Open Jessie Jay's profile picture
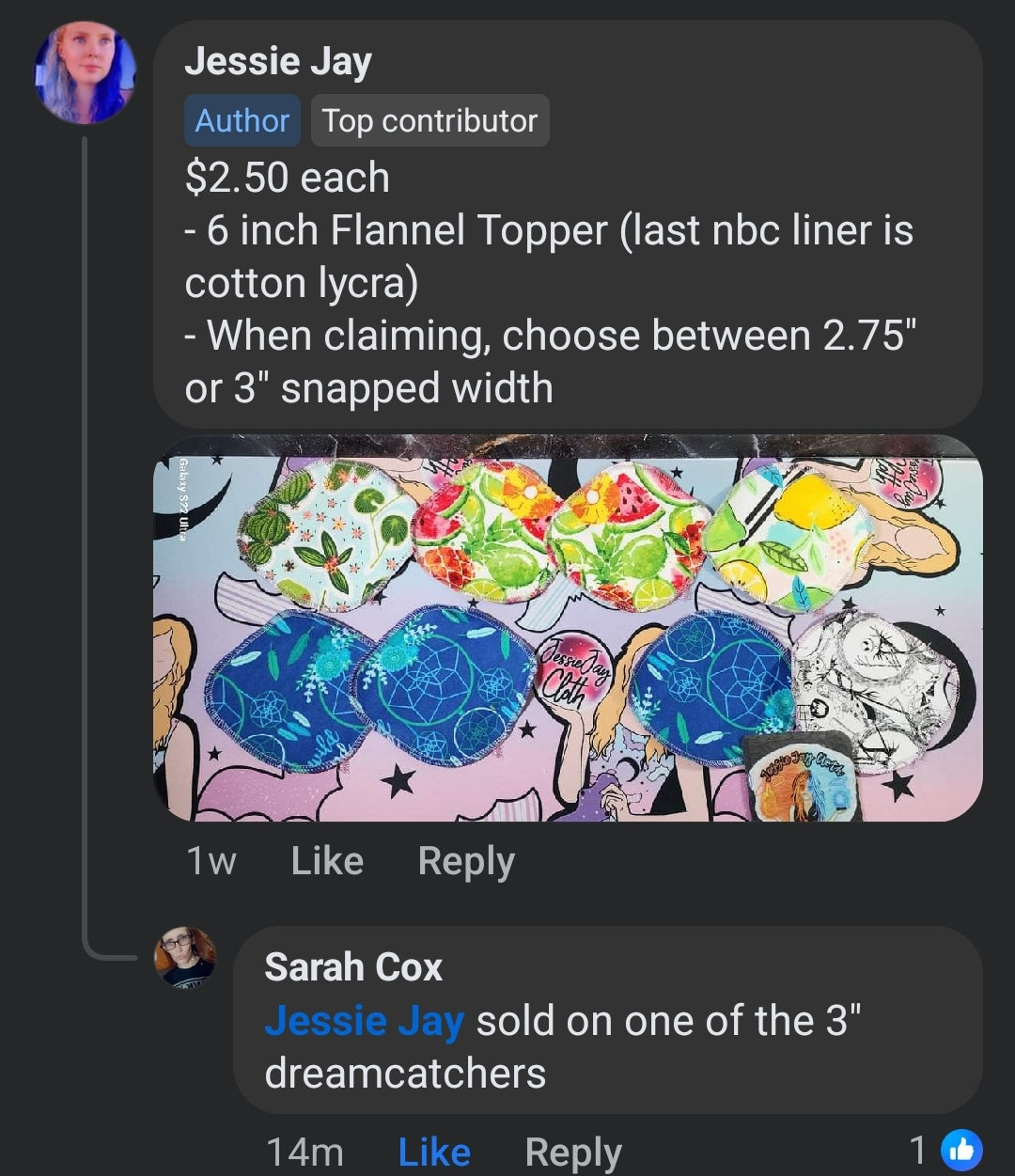Image resolution: width=1015 pixels, height=1176 pixels. 85,74
